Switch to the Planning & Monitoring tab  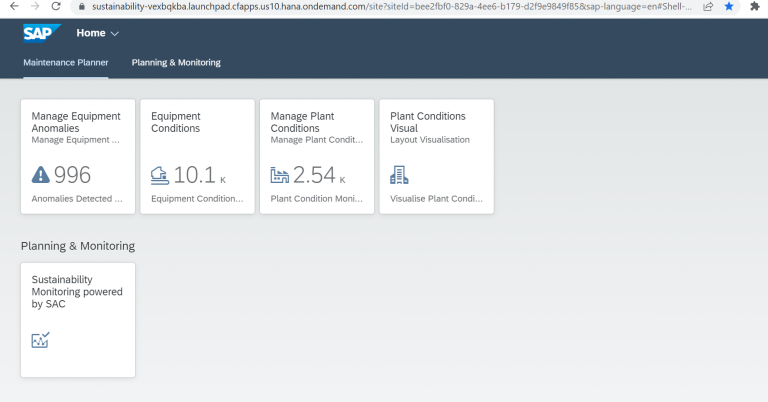176,63
